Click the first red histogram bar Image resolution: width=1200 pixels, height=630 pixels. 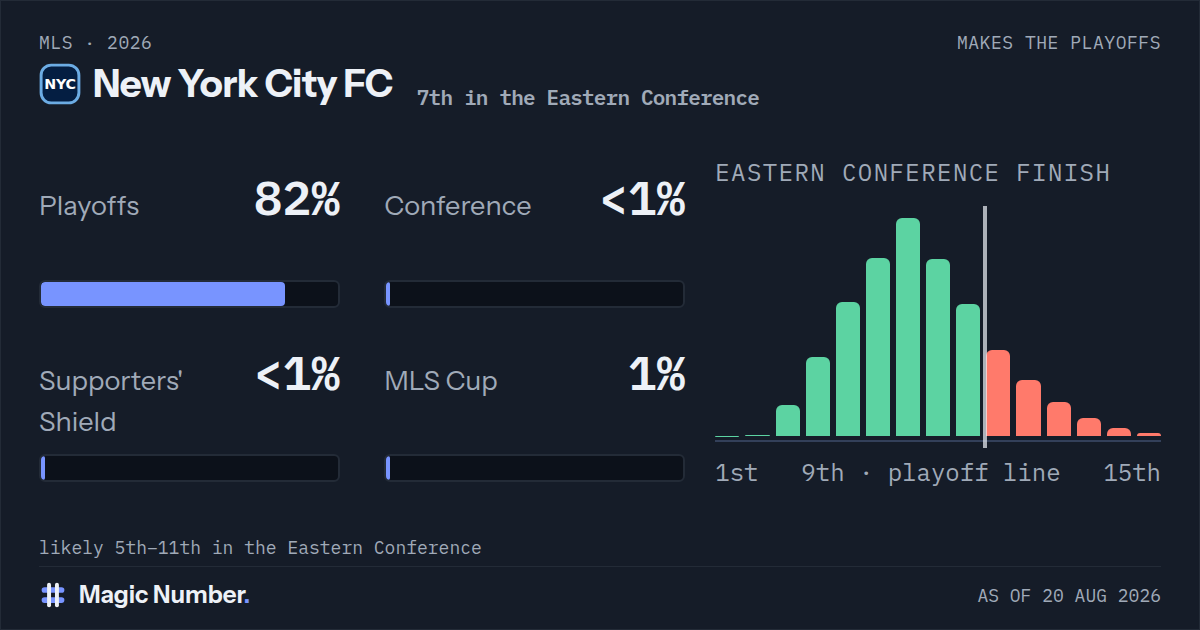[998, 393]
